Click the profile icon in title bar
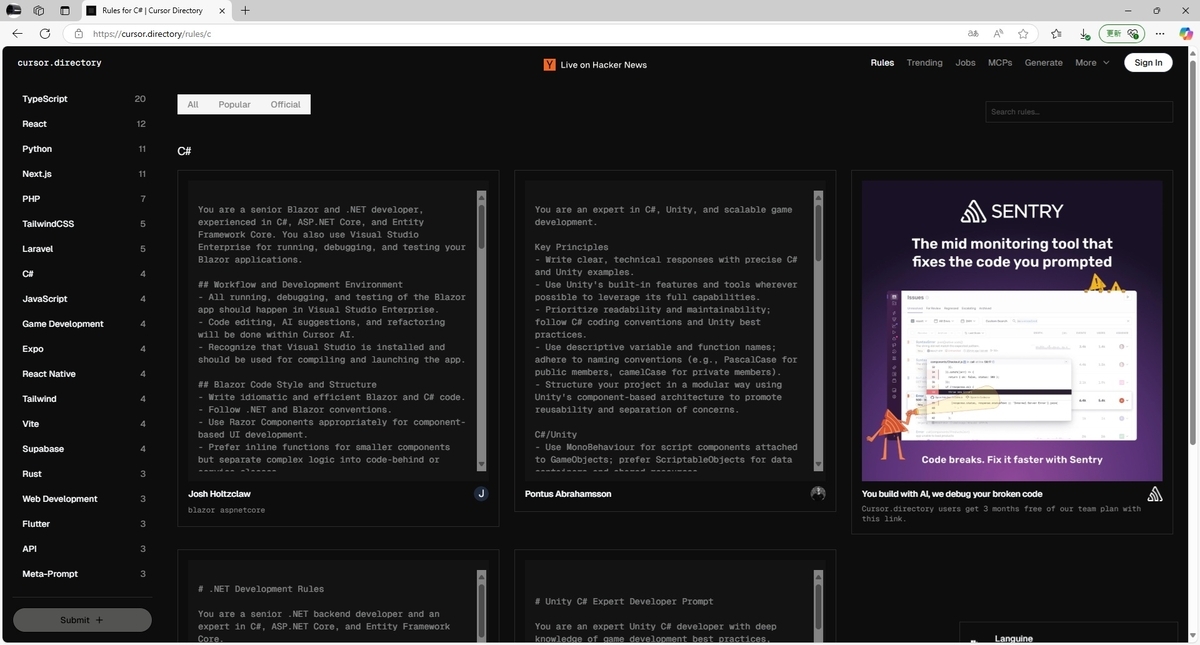 (14, 10)
